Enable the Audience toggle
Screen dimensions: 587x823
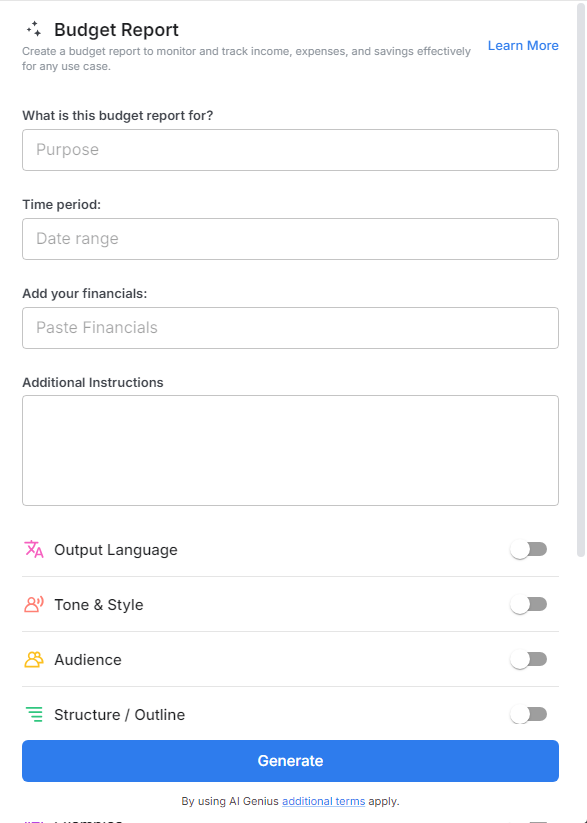tap(529, 659)
